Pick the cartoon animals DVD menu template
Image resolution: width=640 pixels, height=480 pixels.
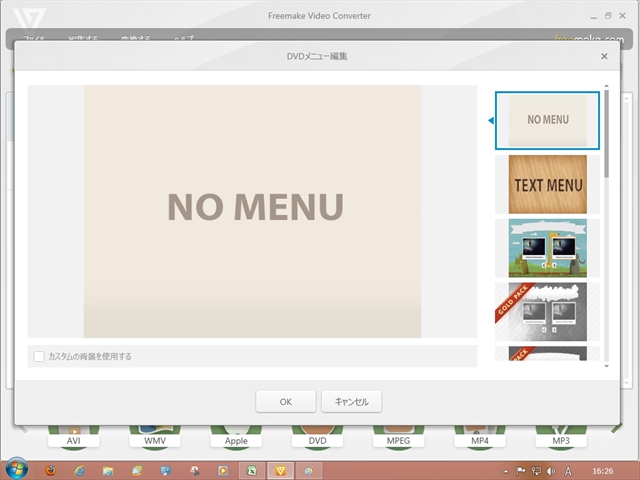547,247
